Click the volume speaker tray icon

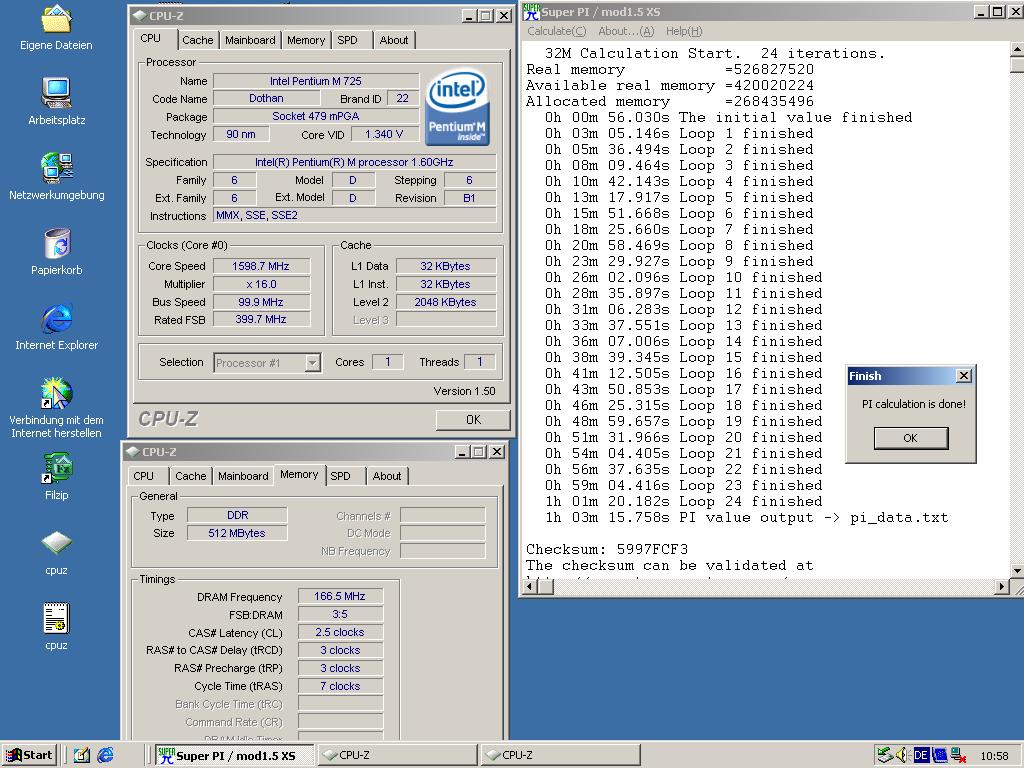[902, 756]
